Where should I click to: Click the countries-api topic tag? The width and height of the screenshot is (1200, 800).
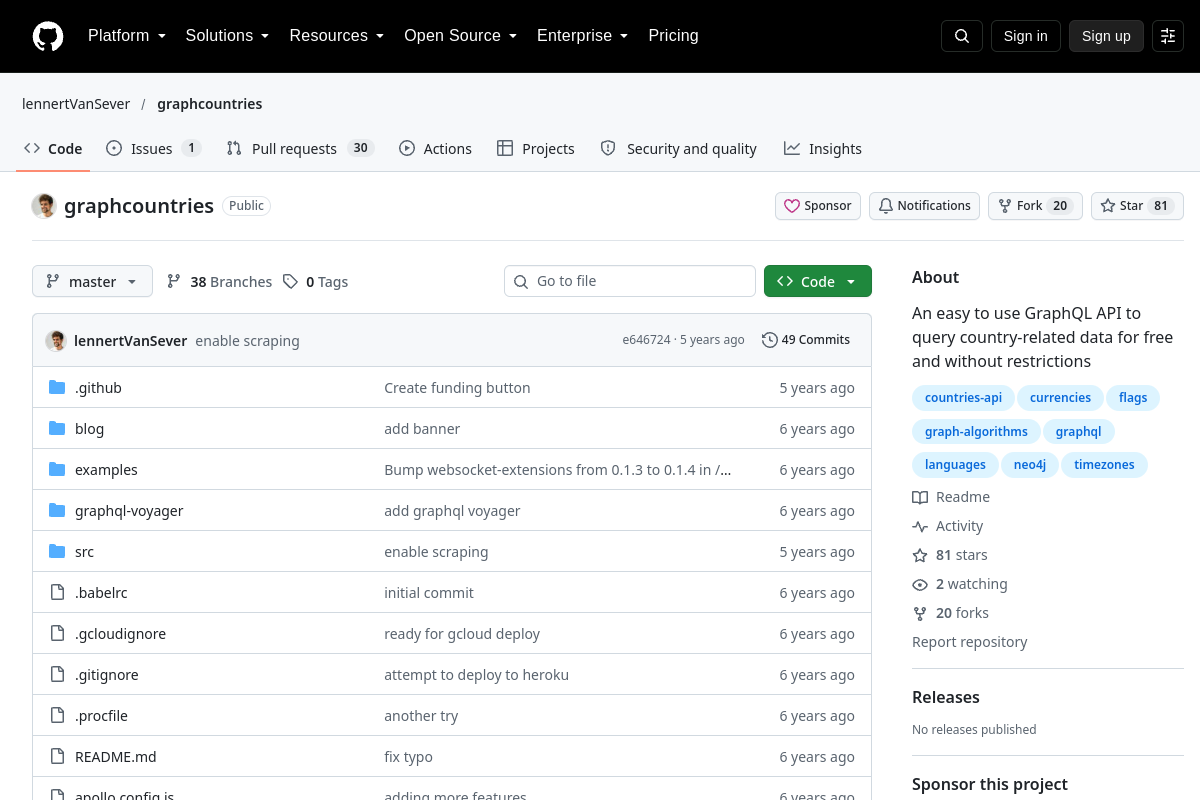963,398
